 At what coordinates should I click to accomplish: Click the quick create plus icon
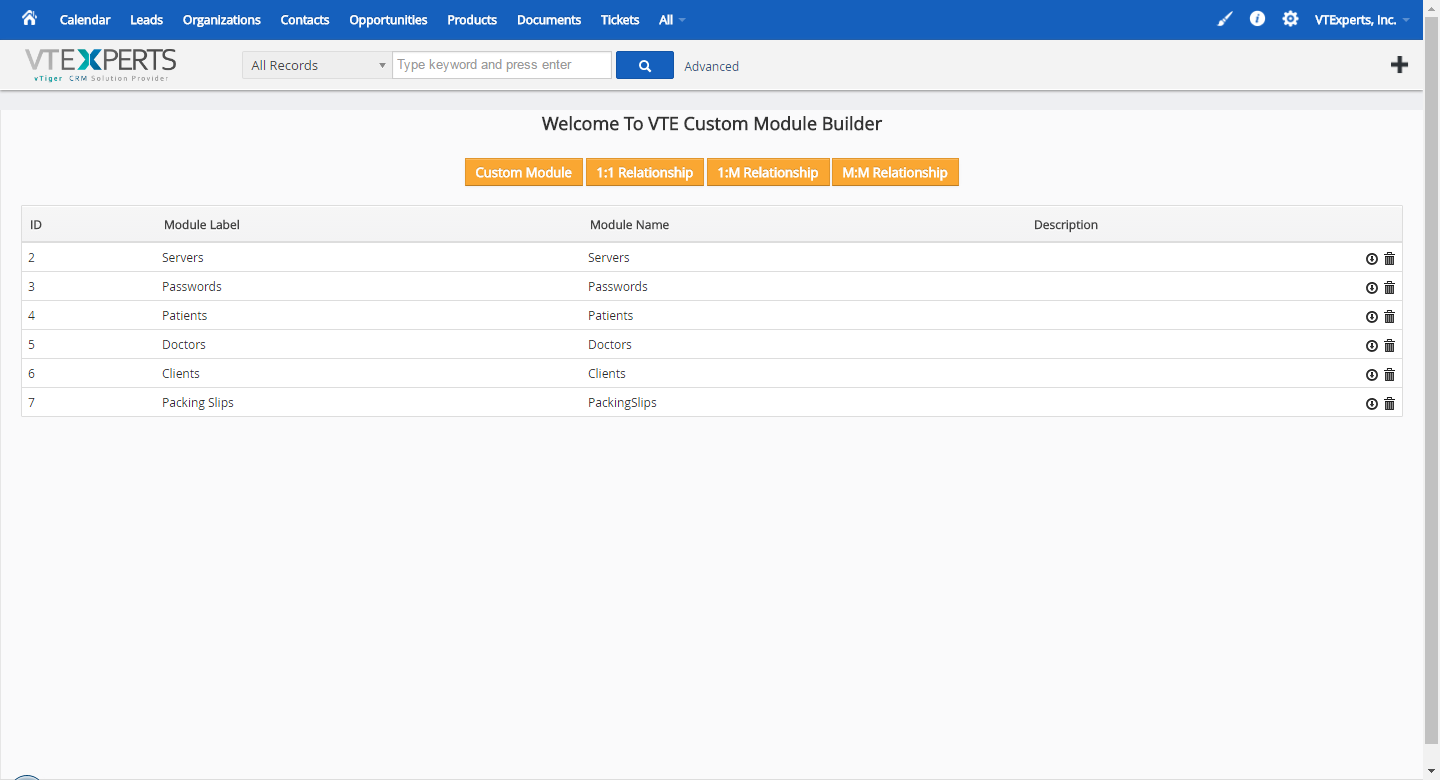click(x=1399, y=65)
